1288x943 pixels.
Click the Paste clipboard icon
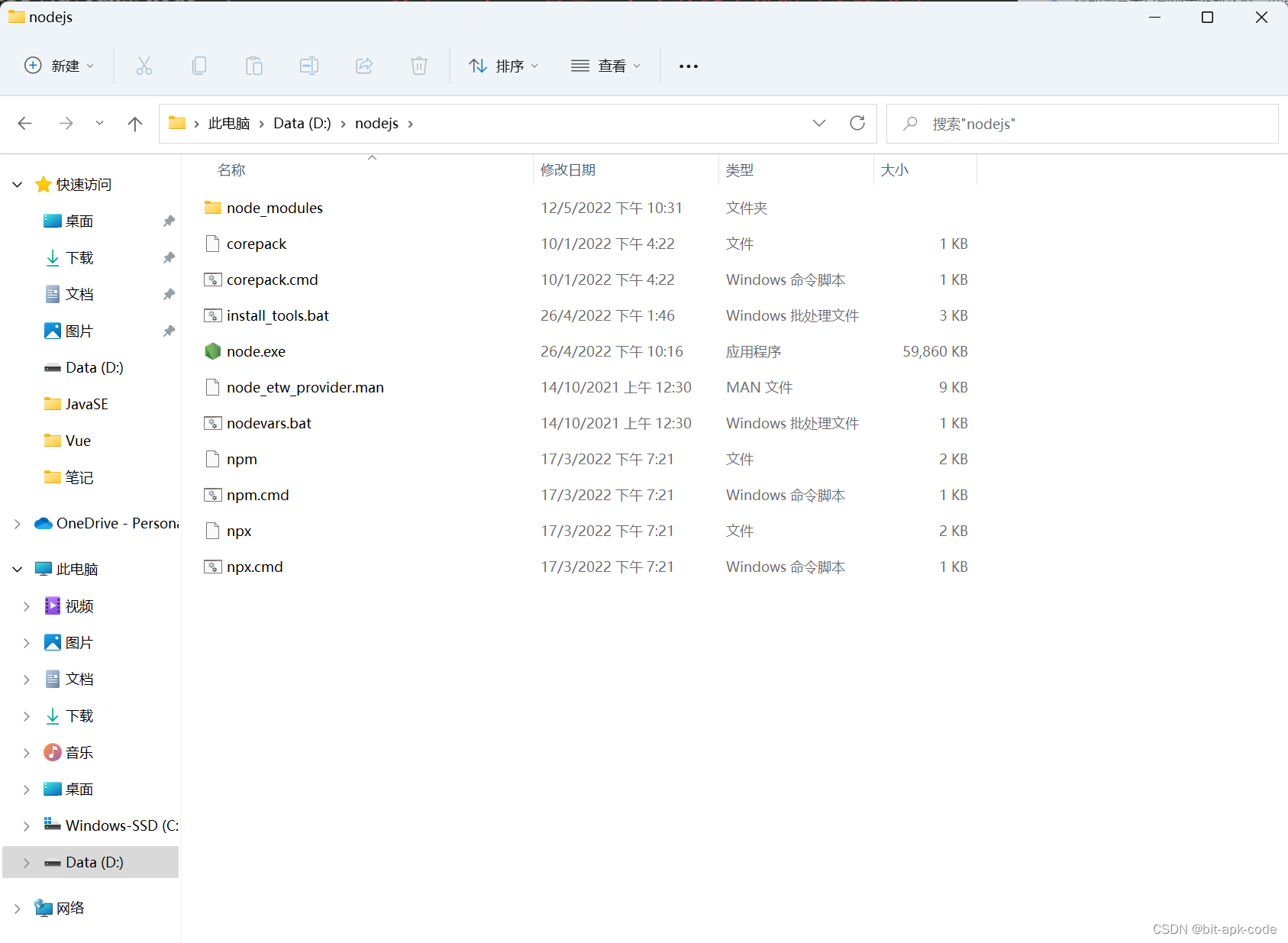(x=254, y=66)
